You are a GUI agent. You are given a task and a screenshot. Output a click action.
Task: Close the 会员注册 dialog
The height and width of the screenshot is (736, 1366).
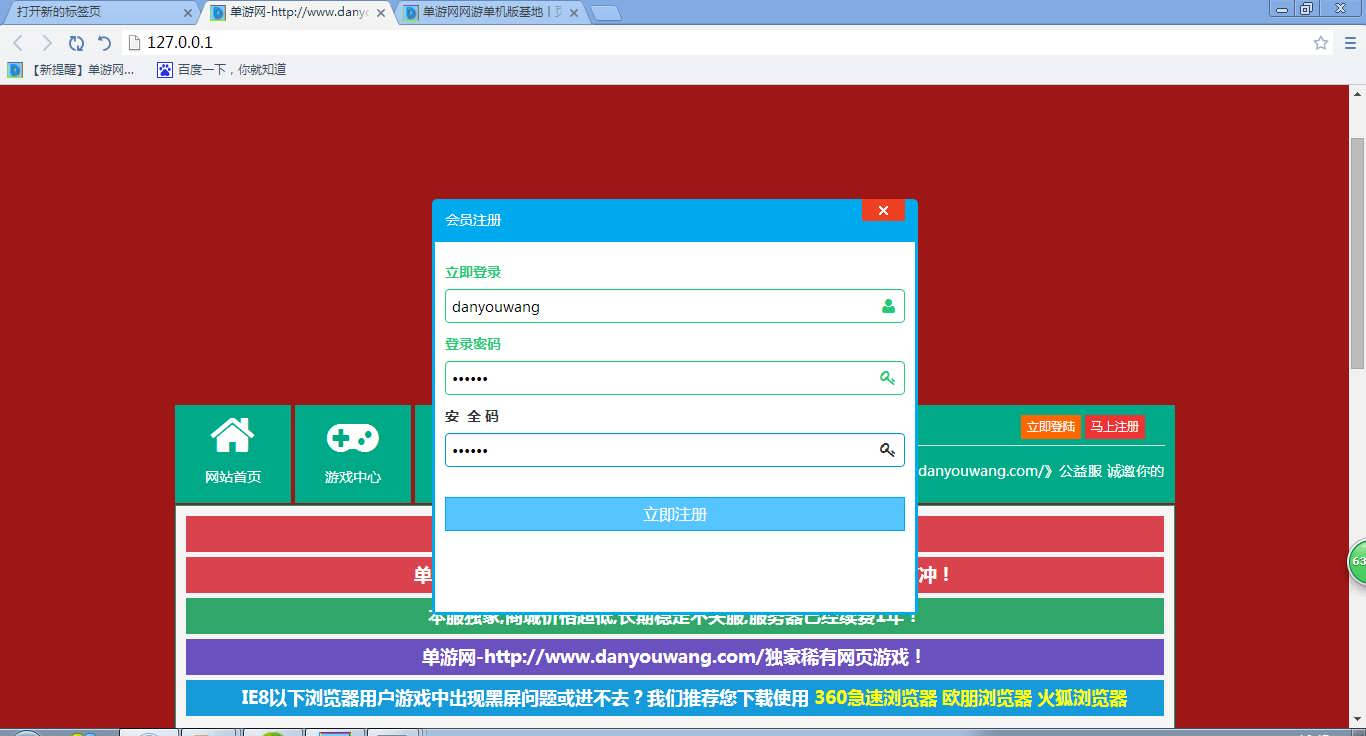[883, 210]
